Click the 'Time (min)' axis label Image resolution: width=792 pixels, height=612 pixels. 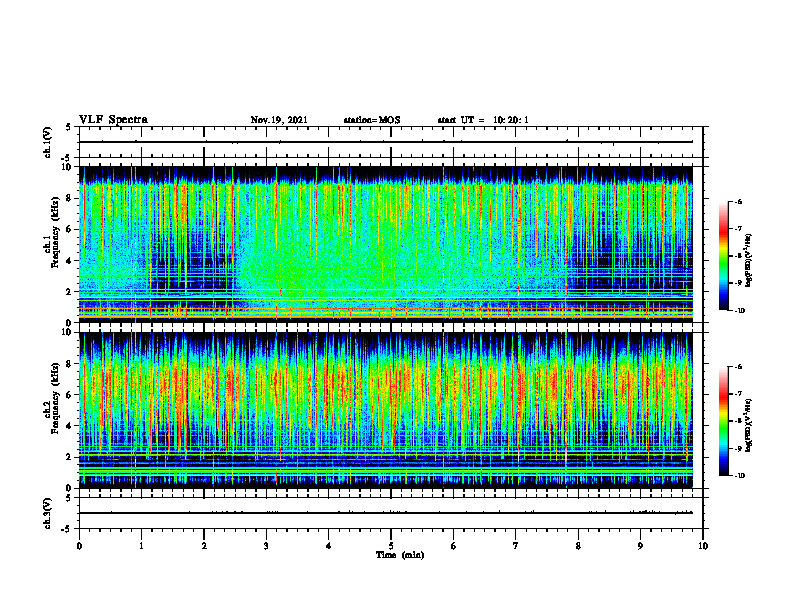pyautogui.click(x=400, y=555)
